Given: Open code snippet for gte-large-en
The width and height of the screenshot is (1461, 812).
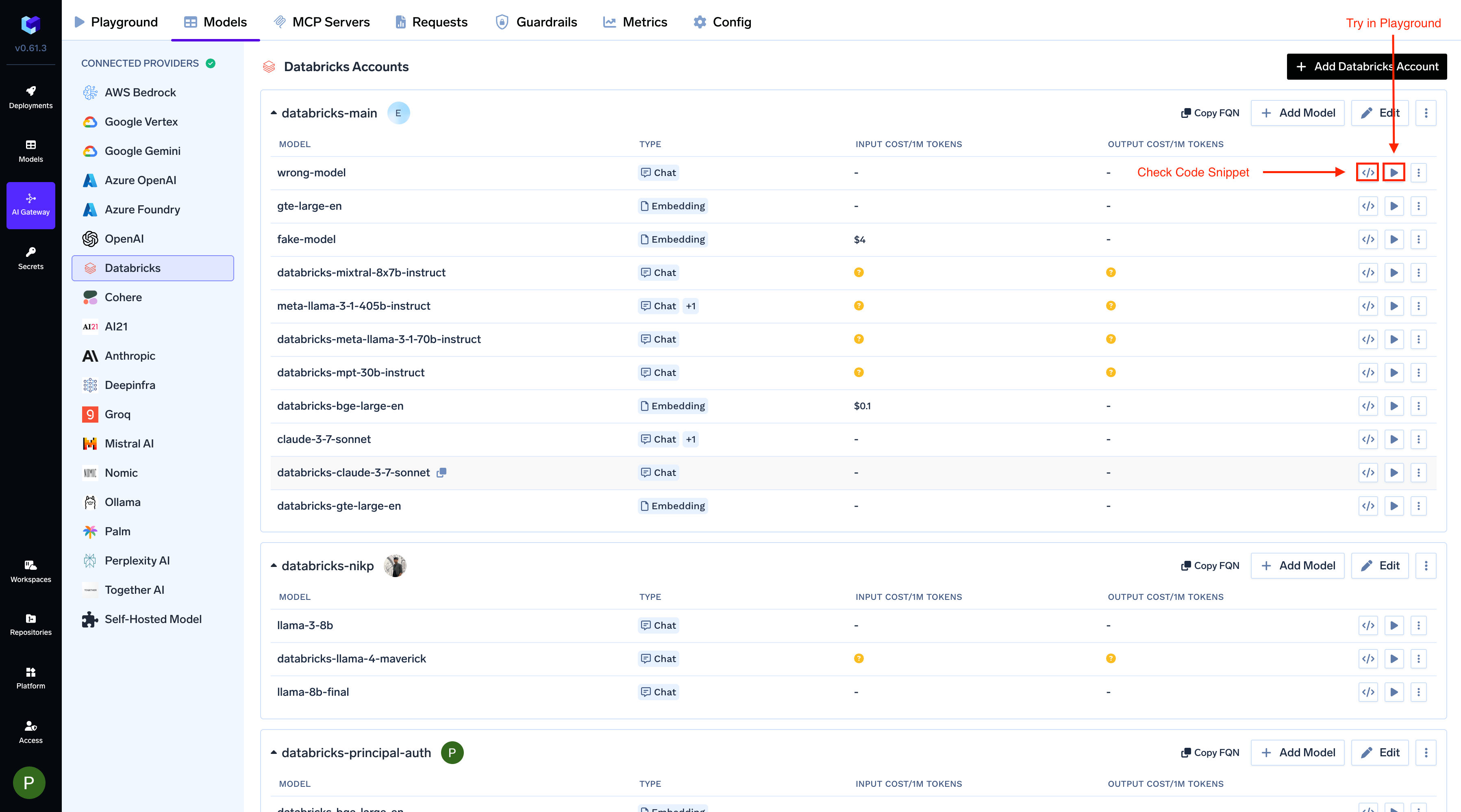Looking at the screenshot, I should [1368, 206].
